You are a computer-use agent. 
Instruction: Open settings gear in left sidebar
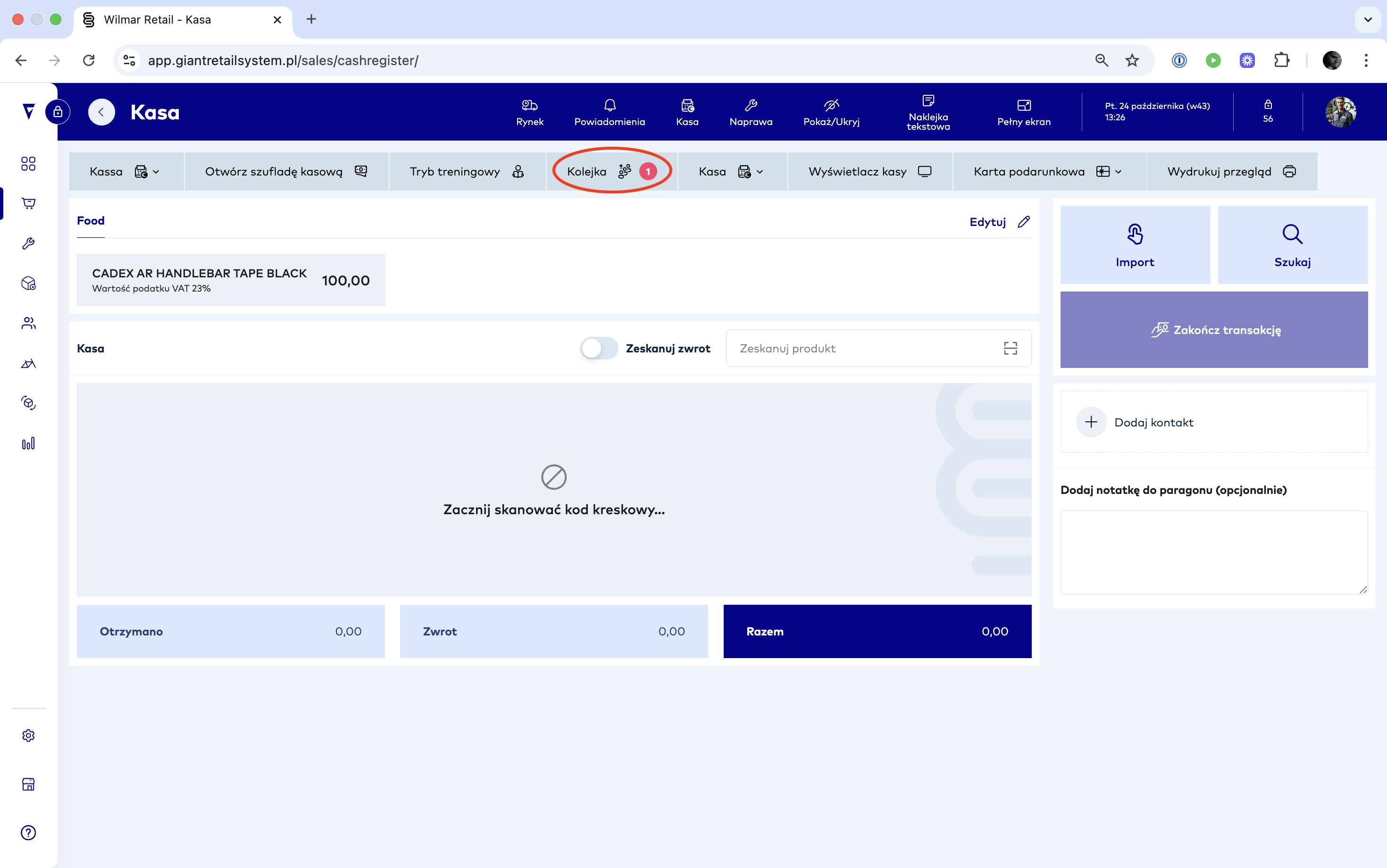tap(28, 735)
